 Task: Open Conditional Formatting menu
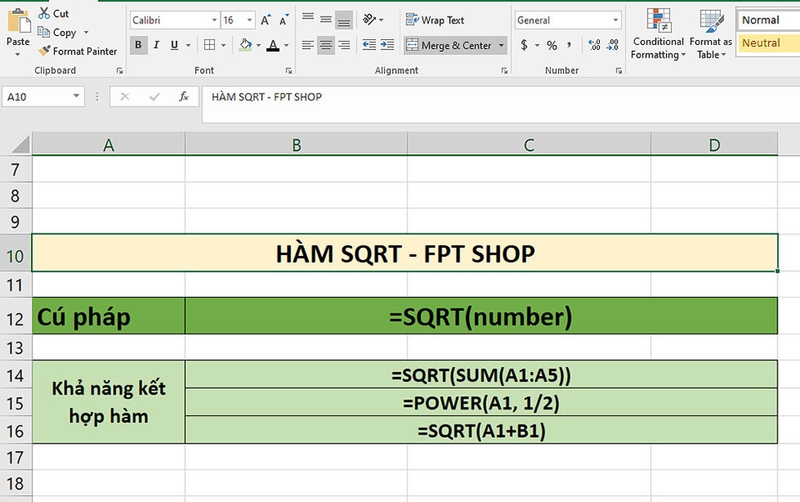(x=658, y=34)
